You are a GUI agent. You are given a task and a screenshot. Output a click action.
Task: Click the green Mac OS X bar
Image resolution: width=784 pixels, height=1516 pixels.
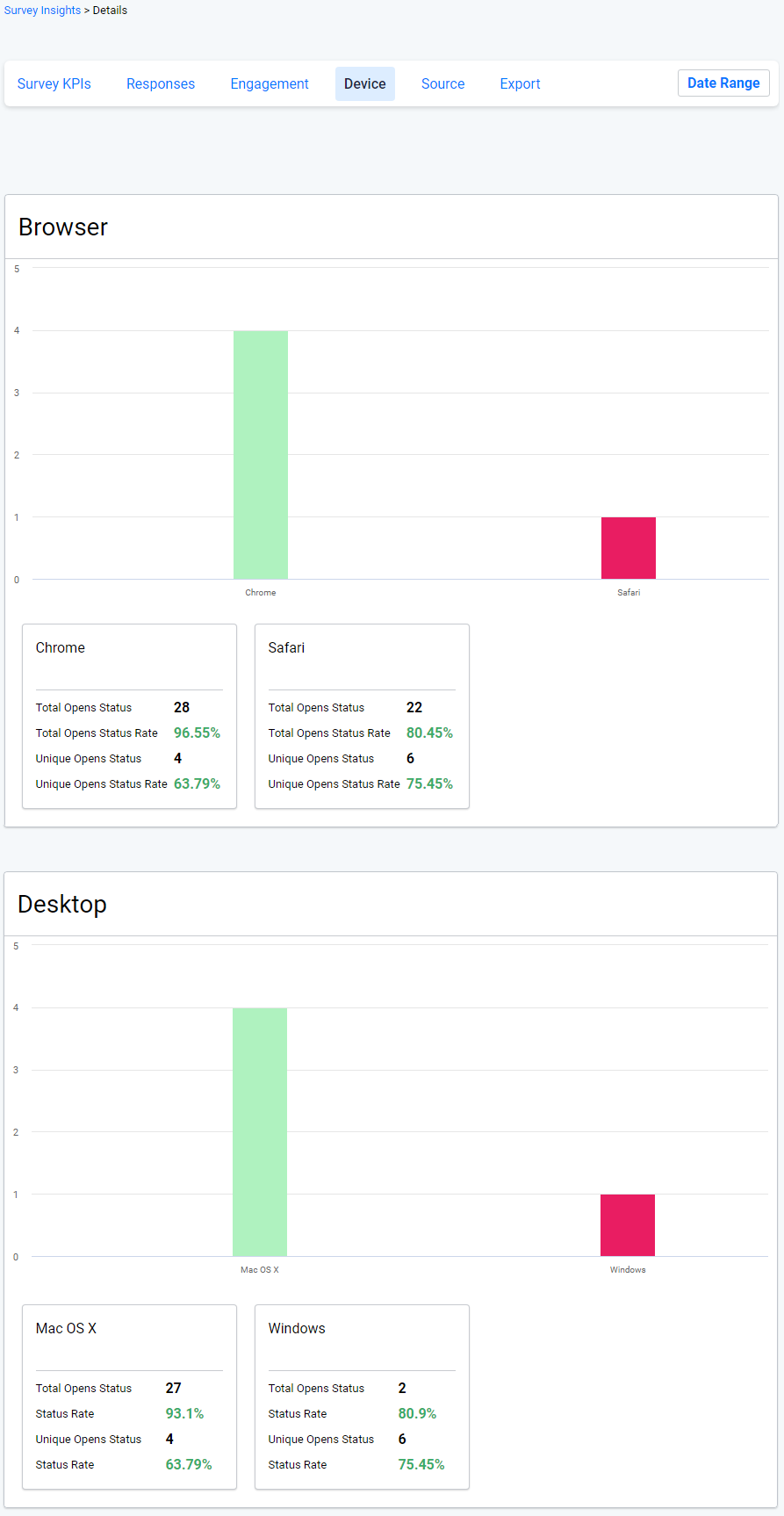point(260,1132)
